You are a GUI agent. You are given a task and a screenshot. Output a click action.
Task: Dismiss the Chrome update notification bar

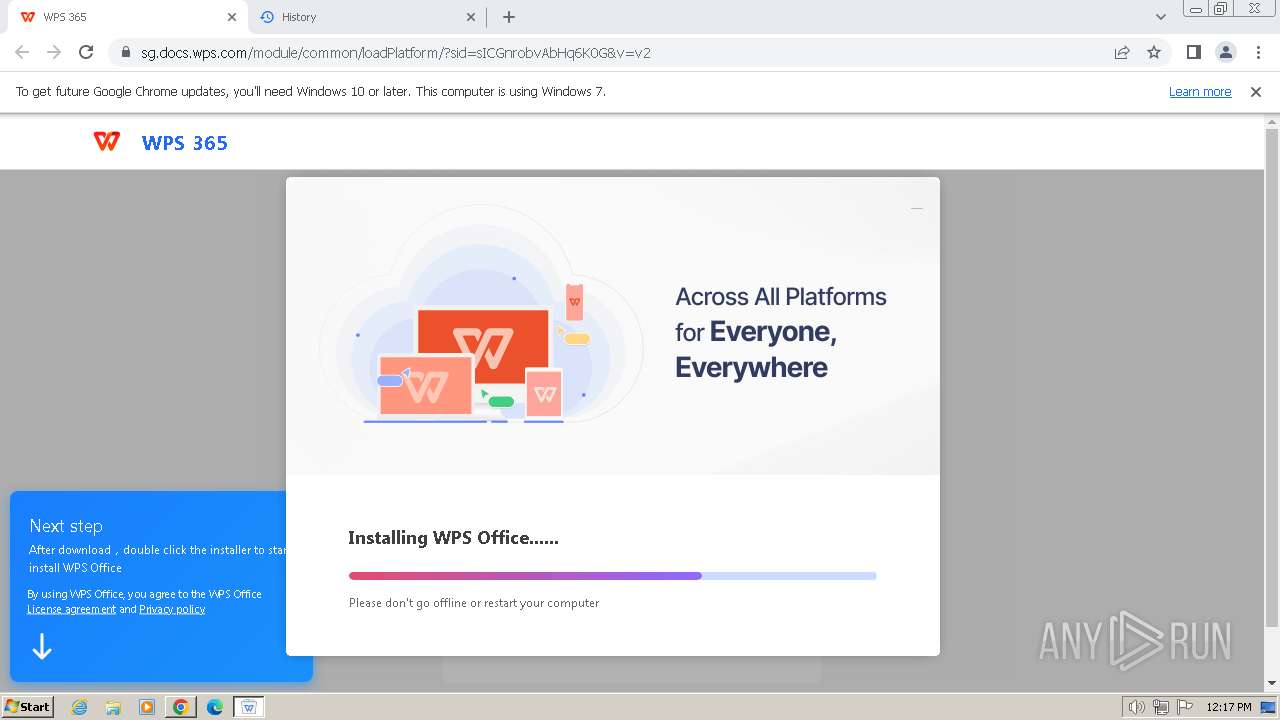point(1256,92)
